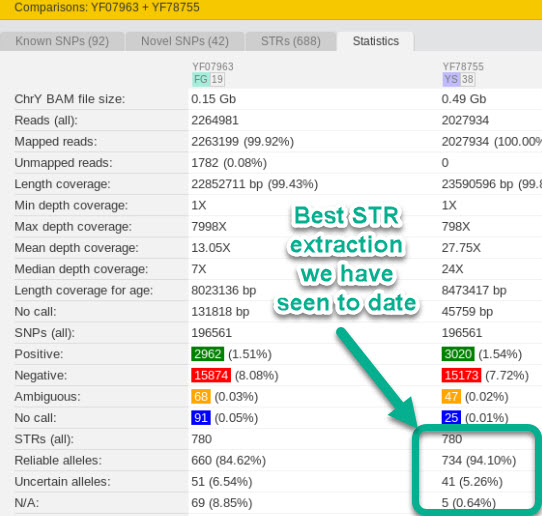Click blue No call count 25
The width and height of the screenshot is (542, 516).
(451, 418)
